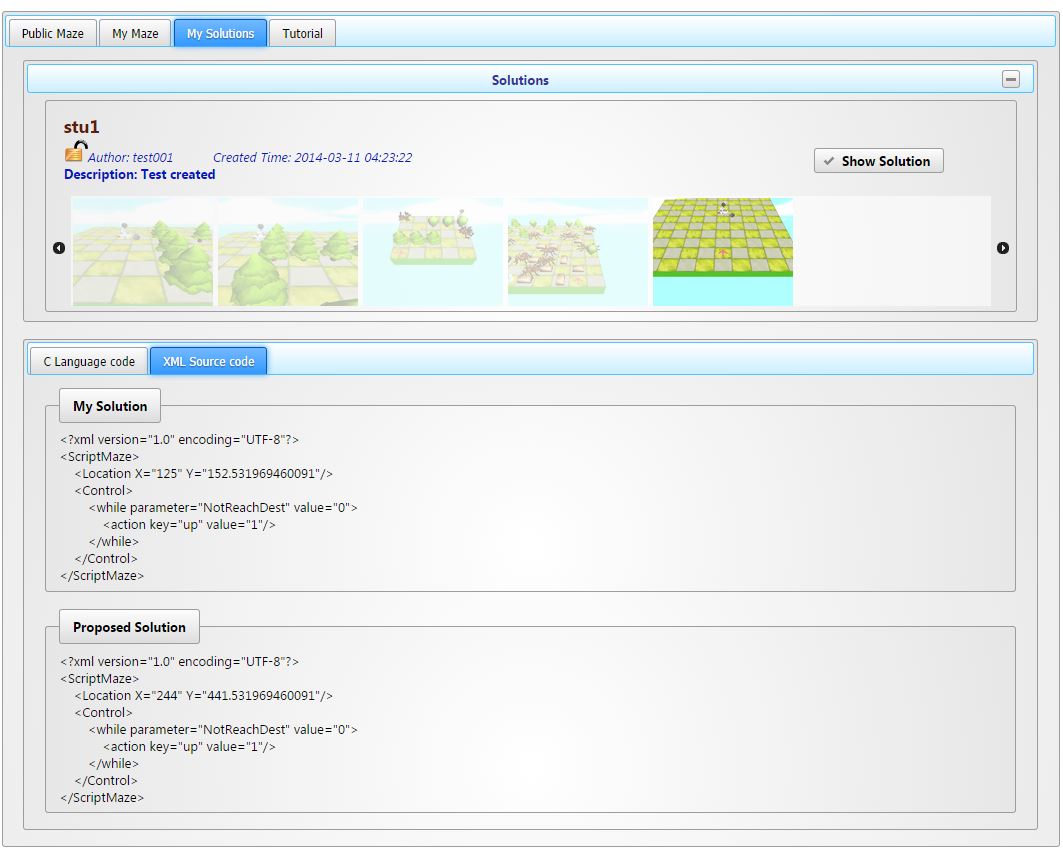Choose the green checkered grid maze thumbnail
The width and height of the screenshot is (1063, 857).
click(x=723, y=251)
